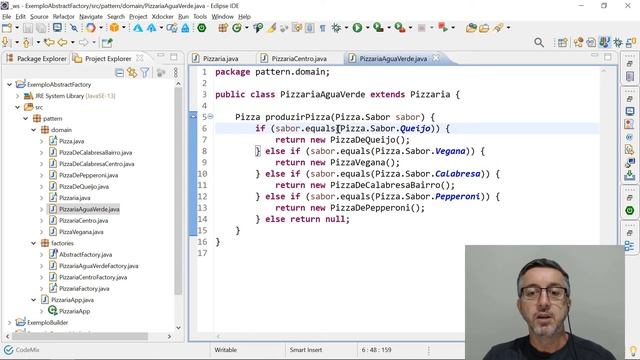Click the green Run play button
This screenshot has width=640, height=360.
tap(357, 28)
